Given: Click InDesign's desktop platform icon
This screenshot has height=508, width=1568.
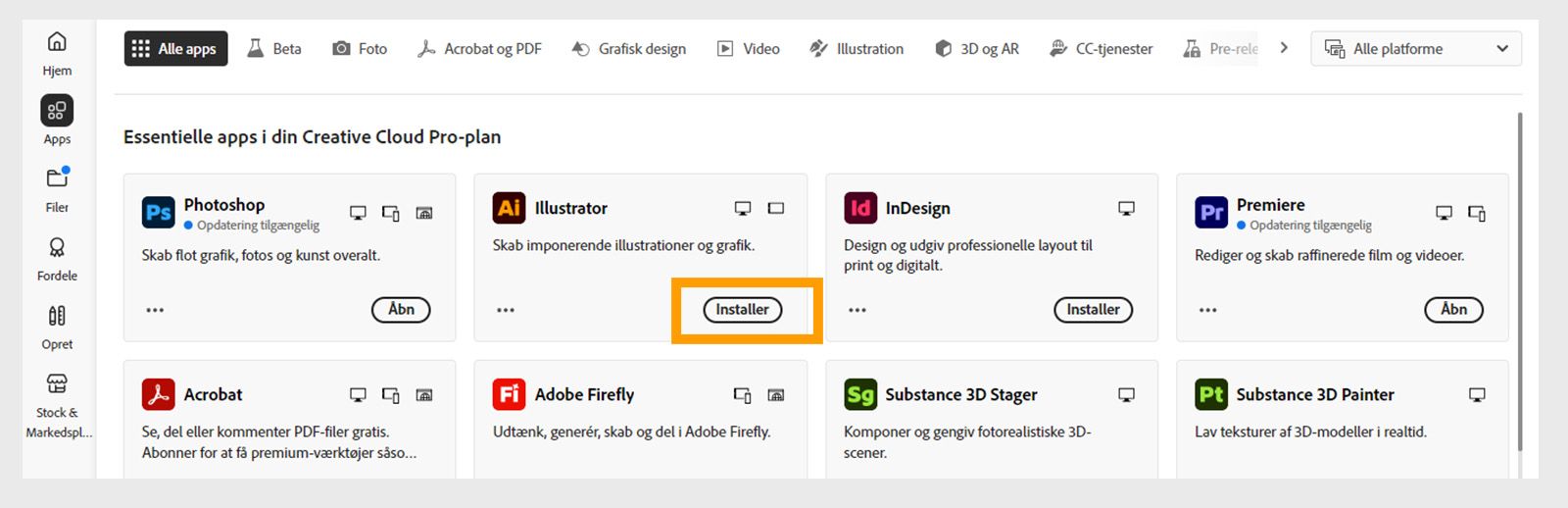Looking at the screenshot, I should pyautogui.click(x=1126, y=208).
